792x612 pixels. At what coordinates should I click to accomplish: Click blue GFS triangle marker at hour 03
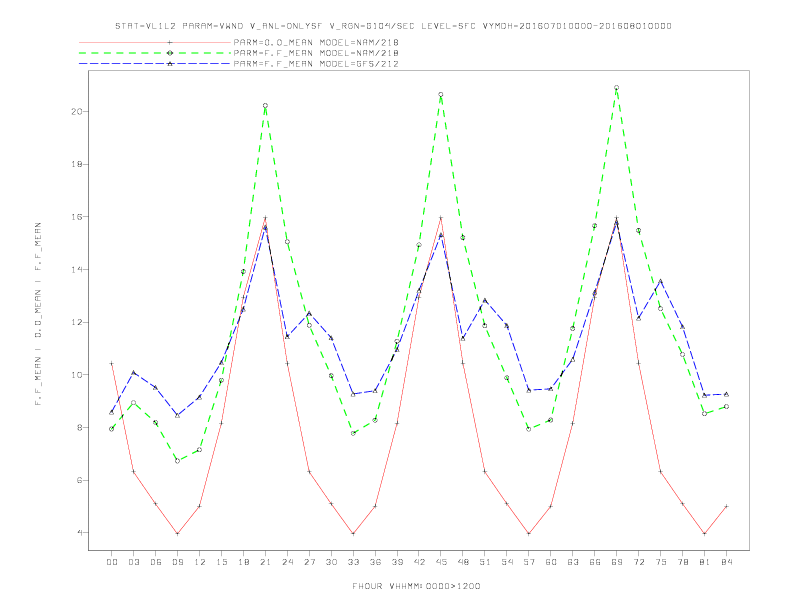133,373
